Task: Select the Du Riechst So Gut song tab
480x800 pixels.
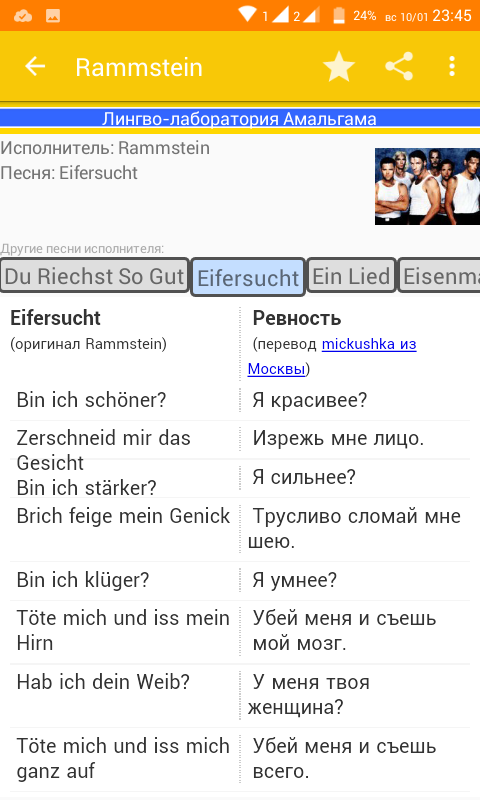Action: point(94,276)
